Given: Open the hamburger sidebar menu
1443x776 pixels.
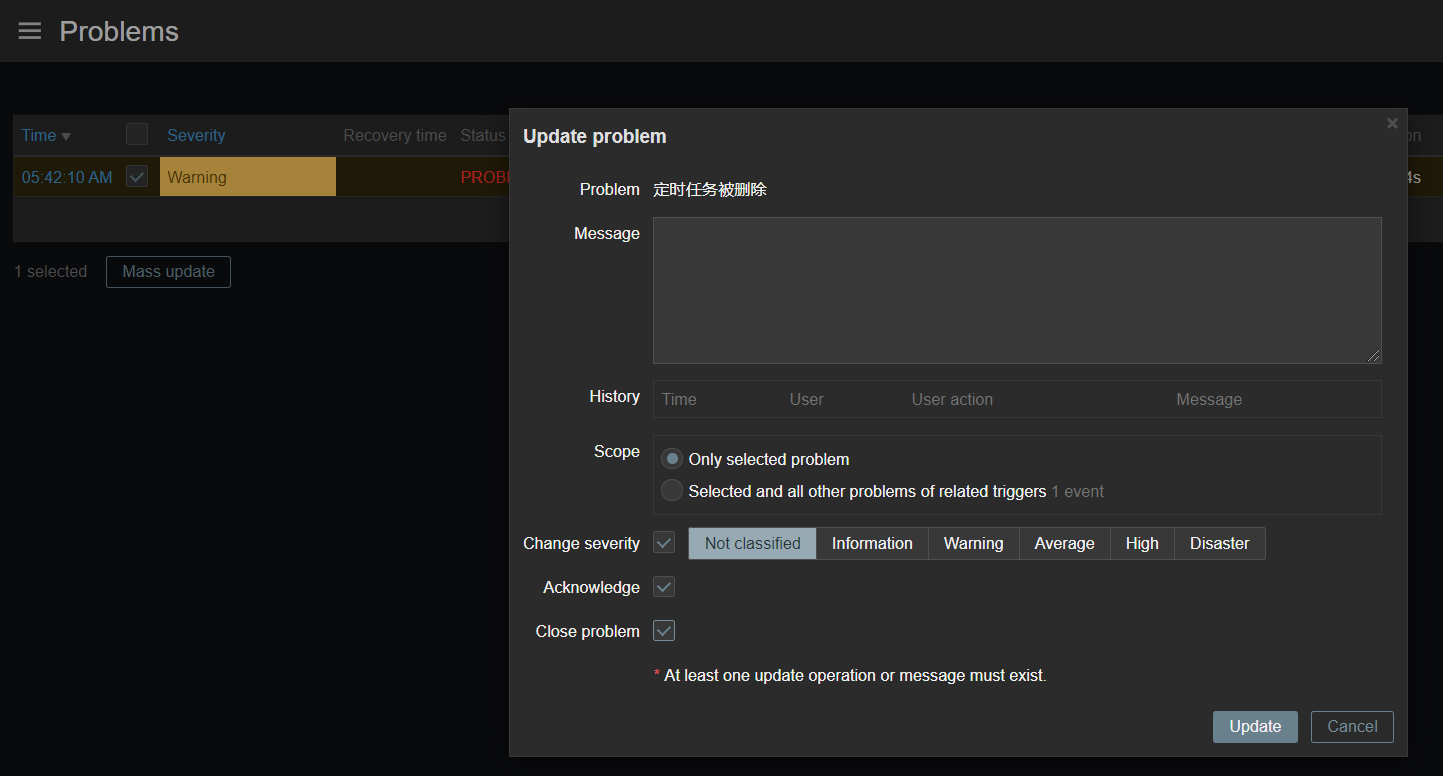Looking at the screenshot, I should (x=30, y=31).
